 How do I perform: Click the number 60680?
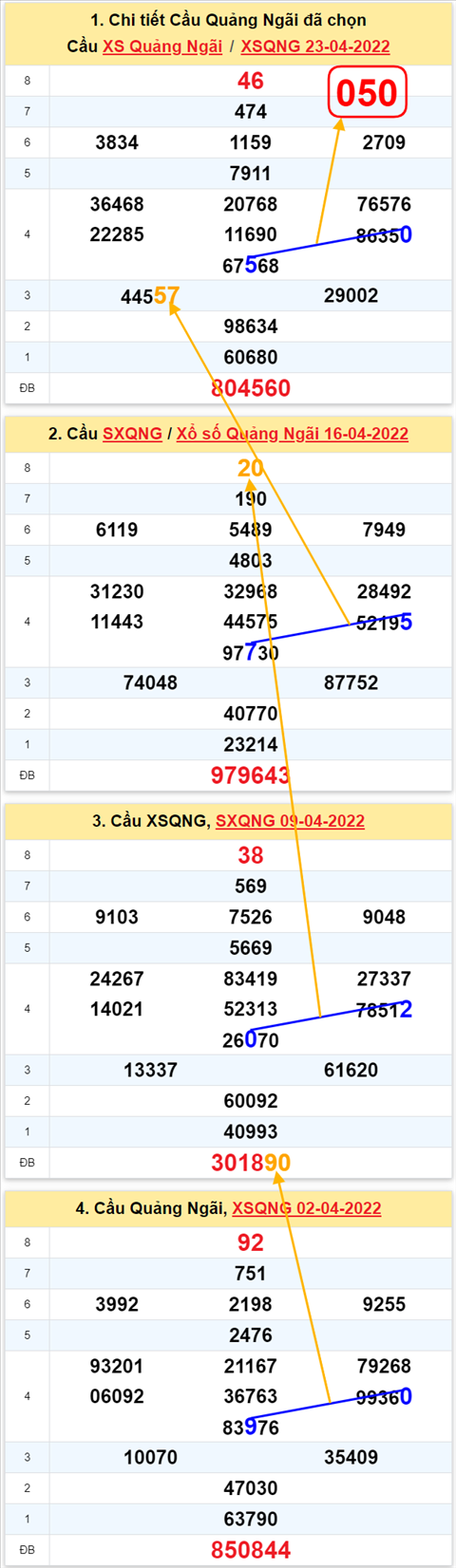coord(251,358)
